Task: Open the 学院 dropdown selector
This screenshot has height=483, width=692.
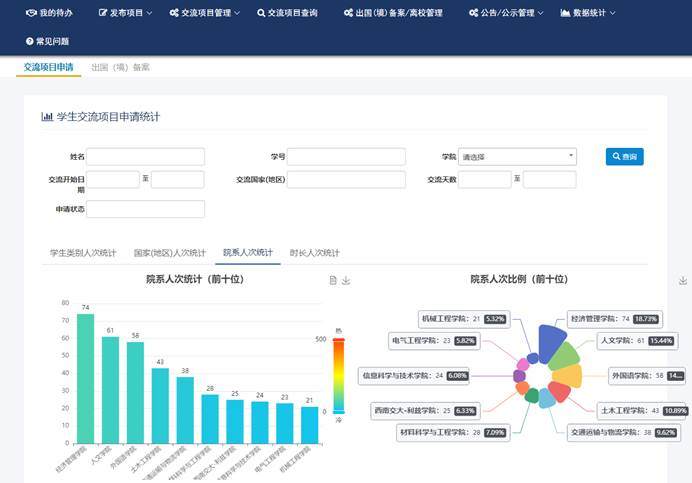Action: pyautogui.click(x=517, y=157)
